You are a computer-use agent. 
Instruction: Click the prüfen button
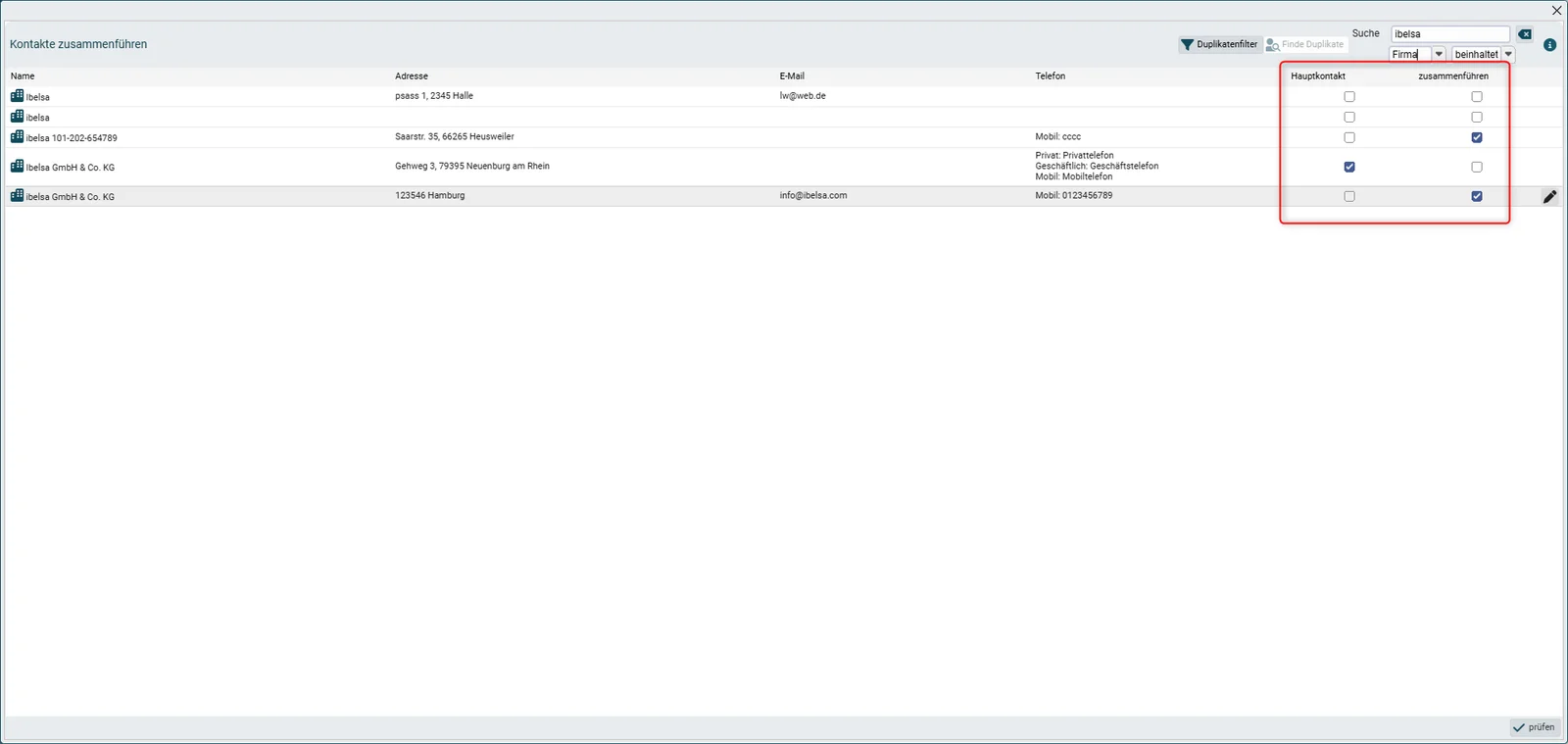1534,727
